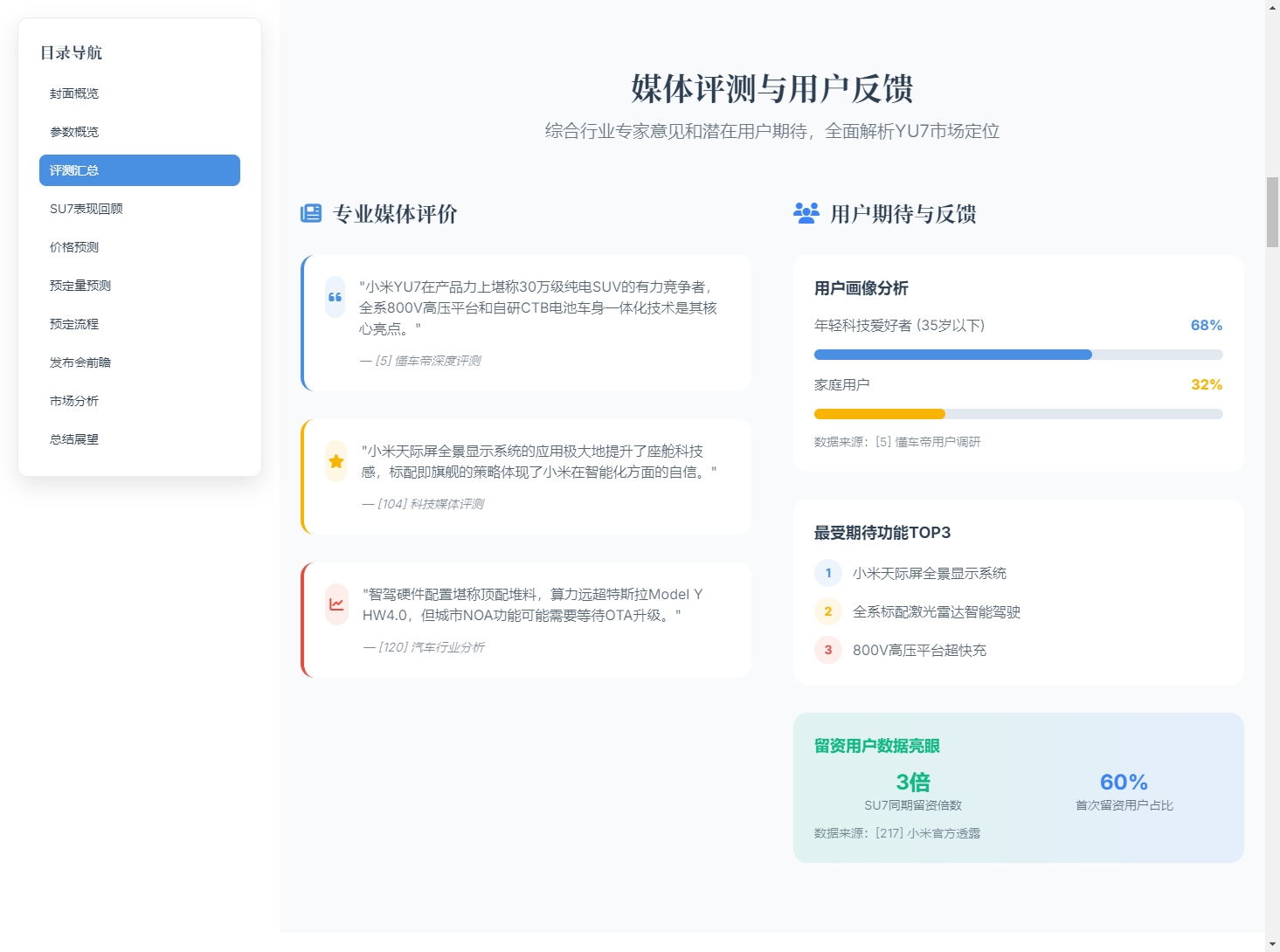Go to 发布会前瞻 section
This screenshot has height=952, width=1280.
(x=140, y=362)
